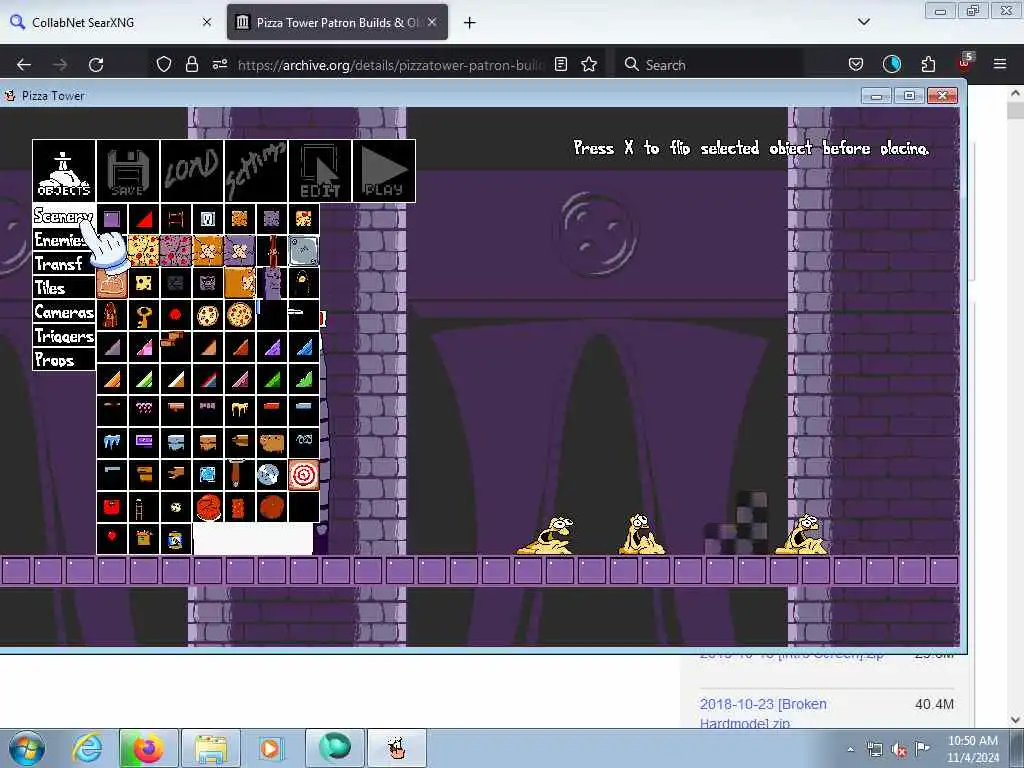
Task: Pick the red slope triangle object
Action: (144, 219)
